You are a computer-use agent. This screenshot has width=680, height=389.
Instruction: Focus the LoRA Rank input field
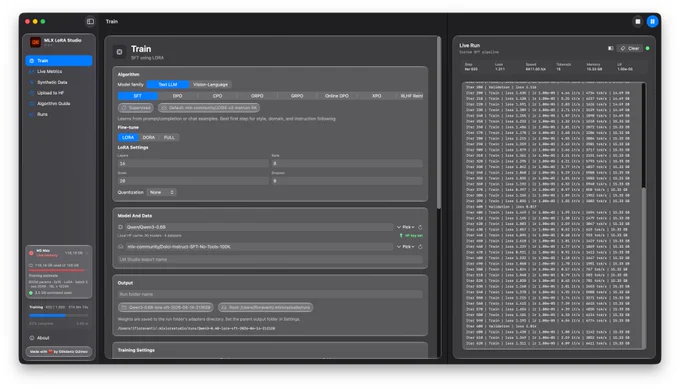pos(347,163)
